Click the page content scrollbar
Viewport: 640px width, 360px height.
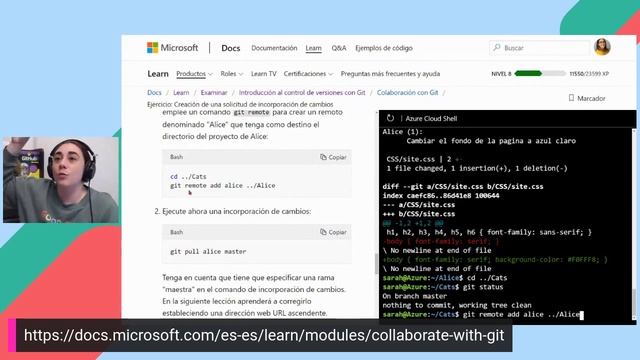(376, 263)
